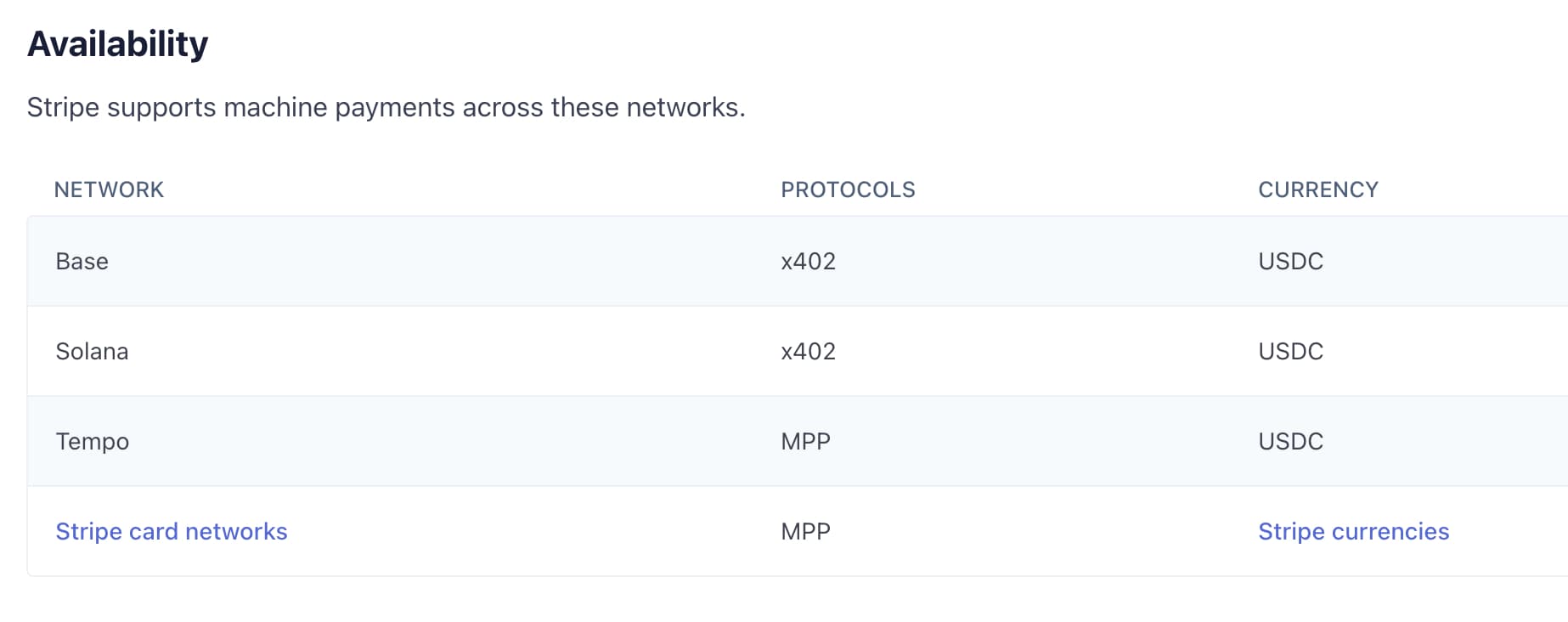Click the NETWORK column header
The width and height of the screenshot is (1568, 622).
pyautogui.click(x=109, y=189)
